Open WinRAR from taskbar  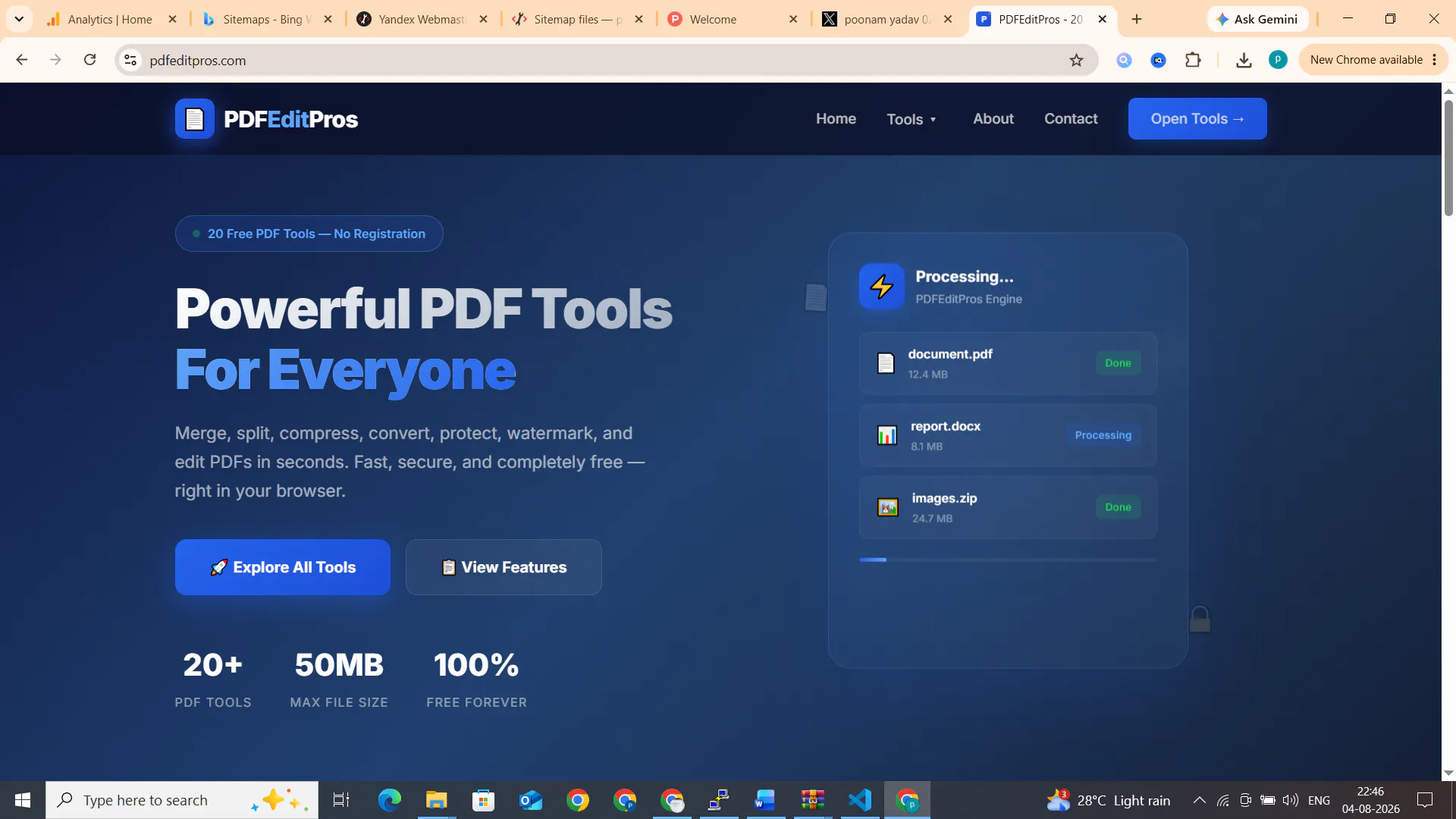coord(812,800)
